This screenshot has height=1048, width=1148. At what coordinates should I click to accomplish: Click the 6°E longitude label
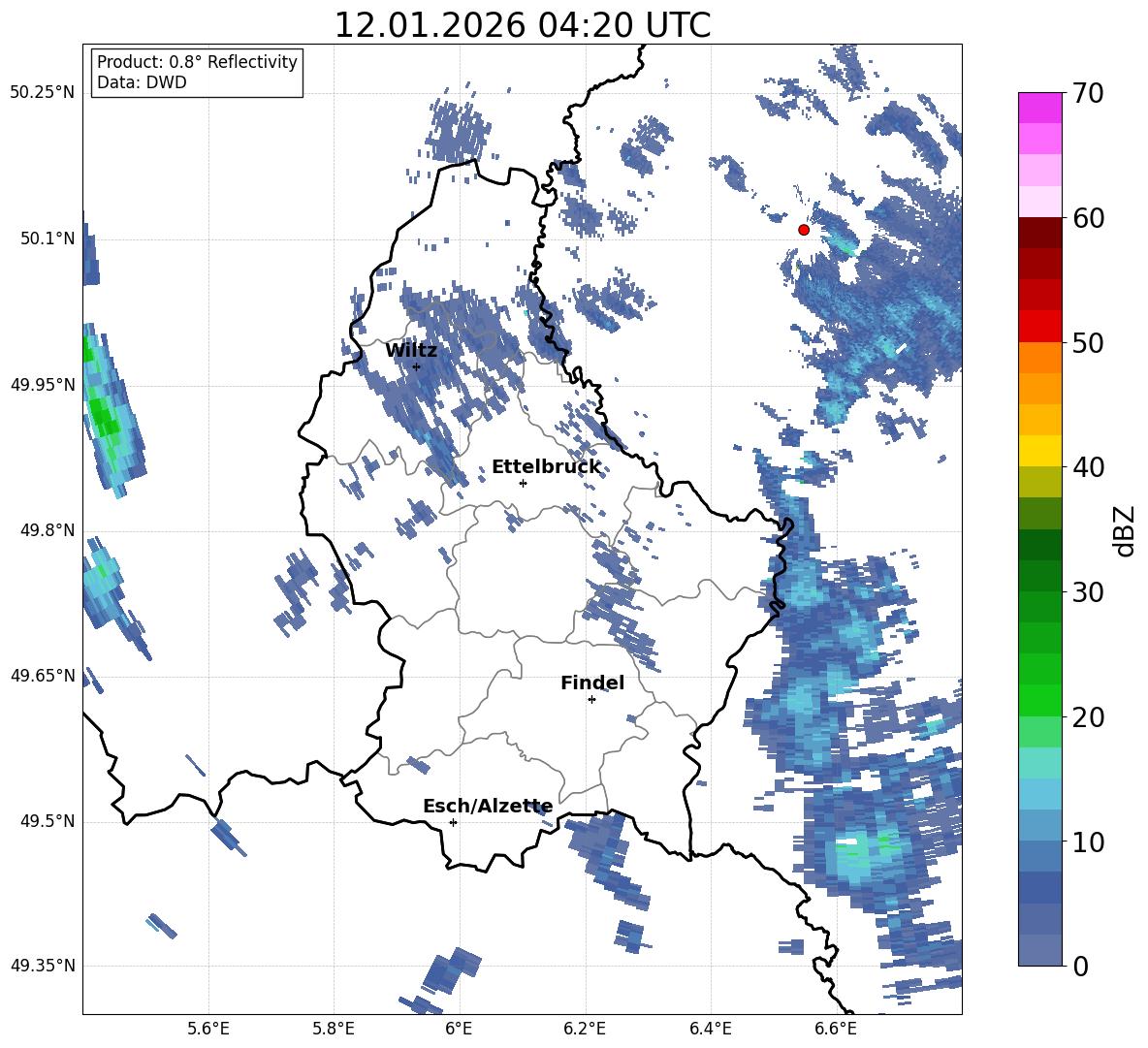click(459, 1029)
